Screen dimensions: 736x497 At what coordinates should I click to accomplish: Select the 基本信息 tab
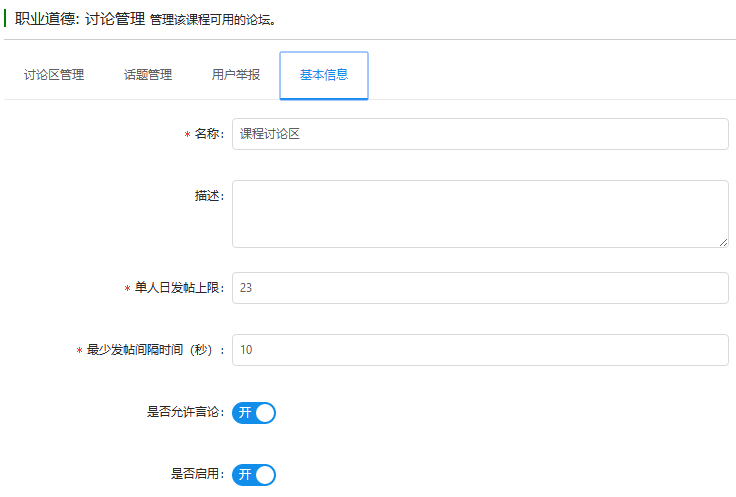[324, 75]
